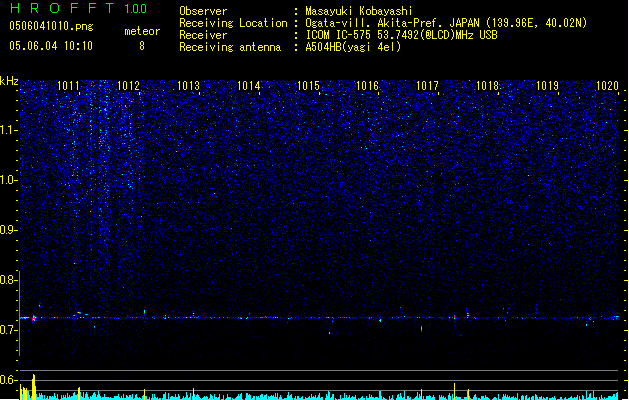Screen dimensions: 629x400
Task: Click the 1.1 kHz frequency label
Action: (8, 130)
